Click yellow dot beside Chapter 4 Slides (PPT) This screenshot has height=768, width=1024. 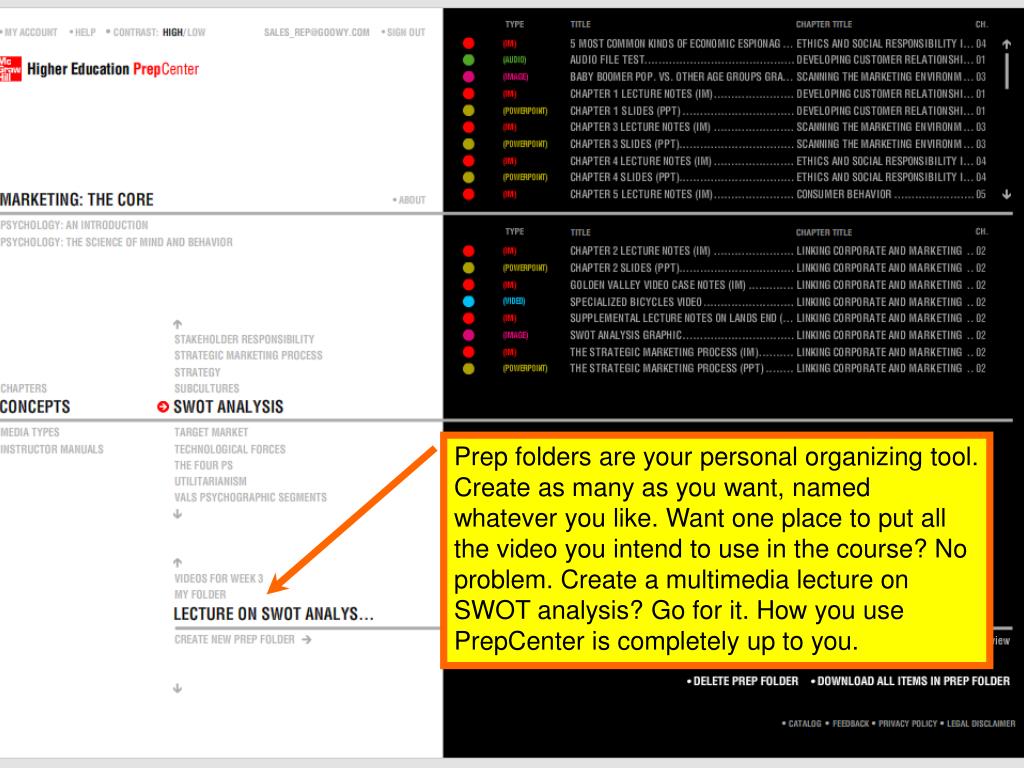click(x=468, y=177)
